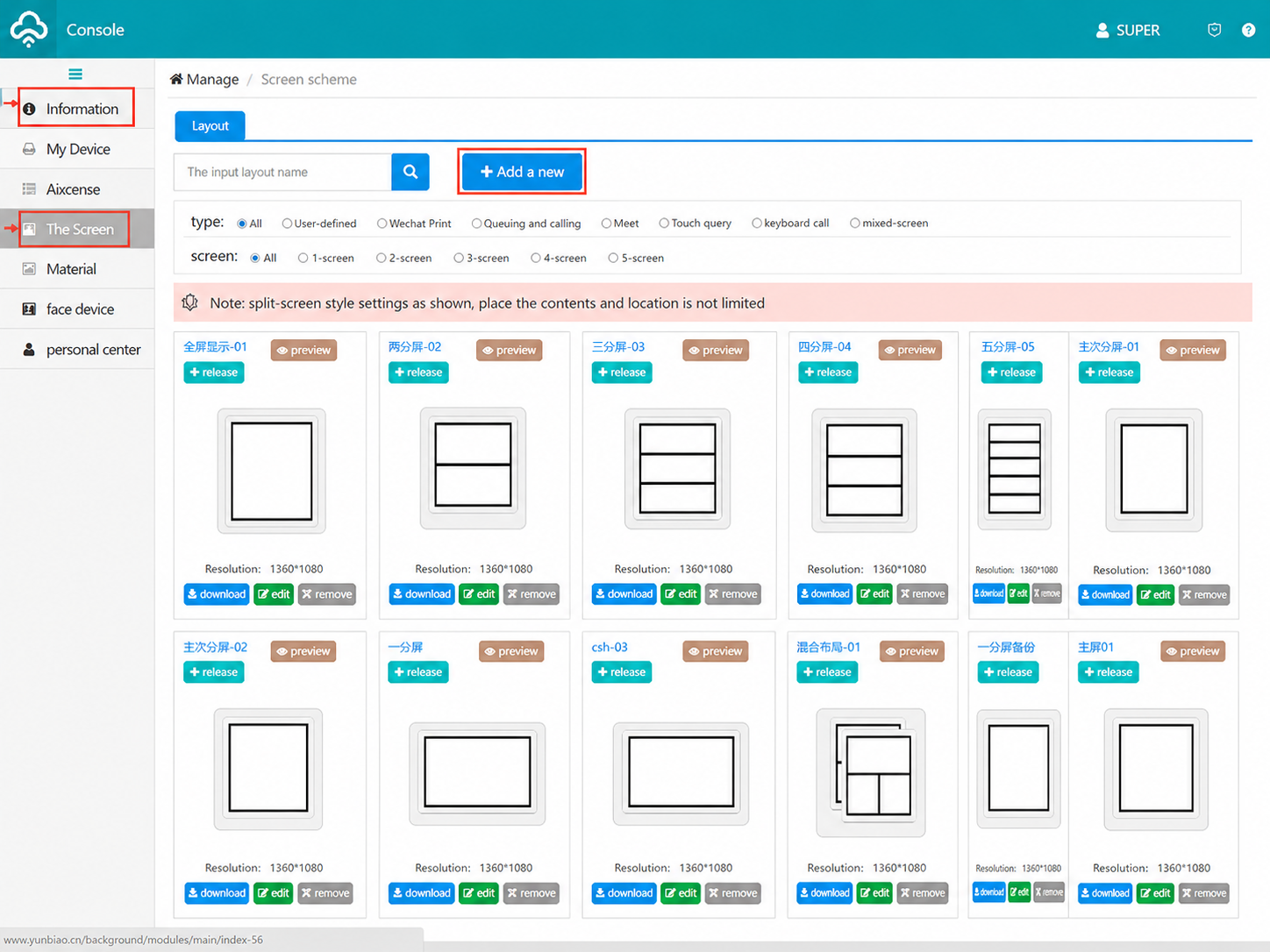Select 3-screen radio option

(x=459, y=258)
